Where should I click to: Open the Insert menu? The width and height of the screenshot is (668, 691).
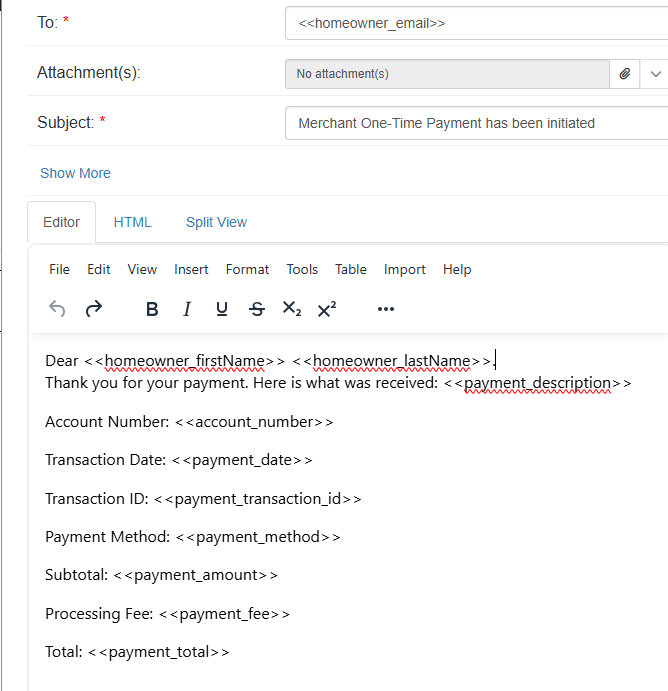191,269
